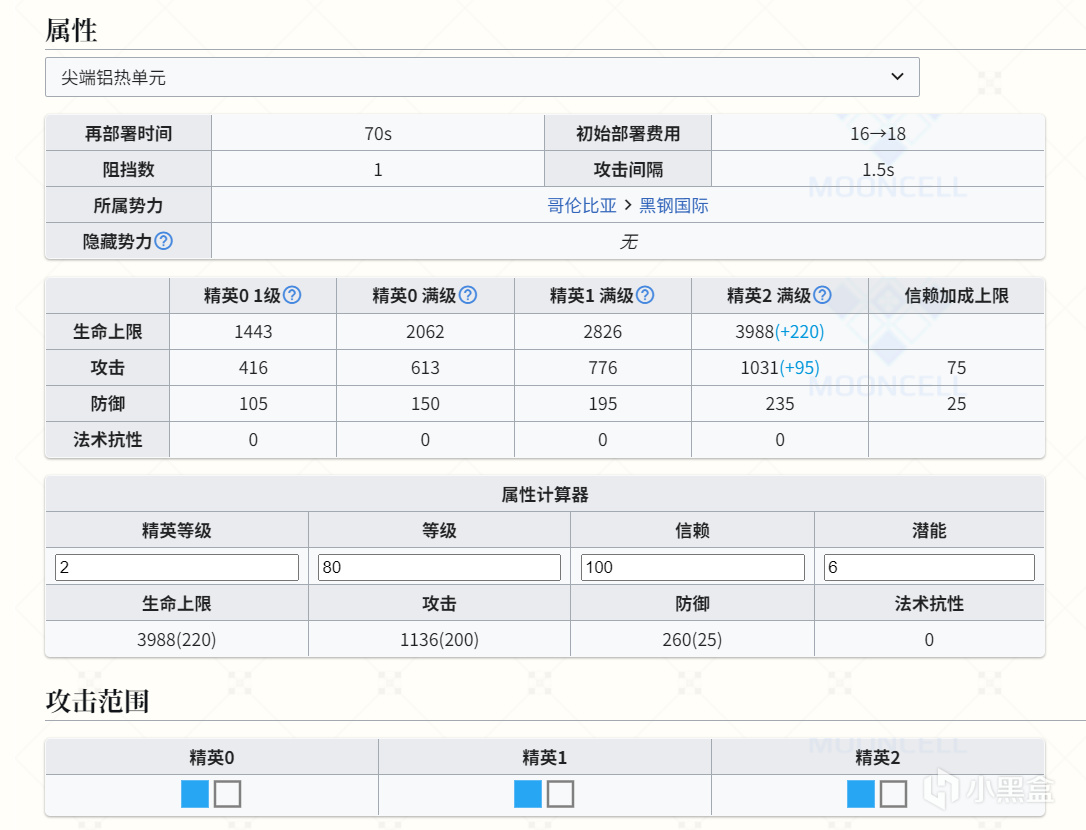The image size is (1086, 830).
Task: Click the 属性计算器 table header
Action: [545, 495]
